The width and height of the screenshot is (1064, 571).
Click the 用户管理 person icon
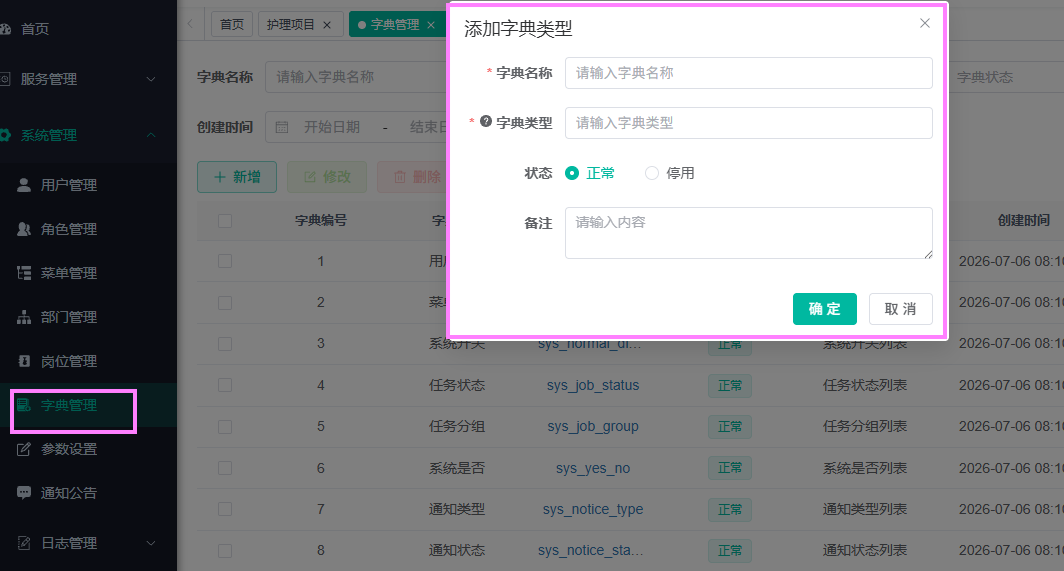[24, 185]
